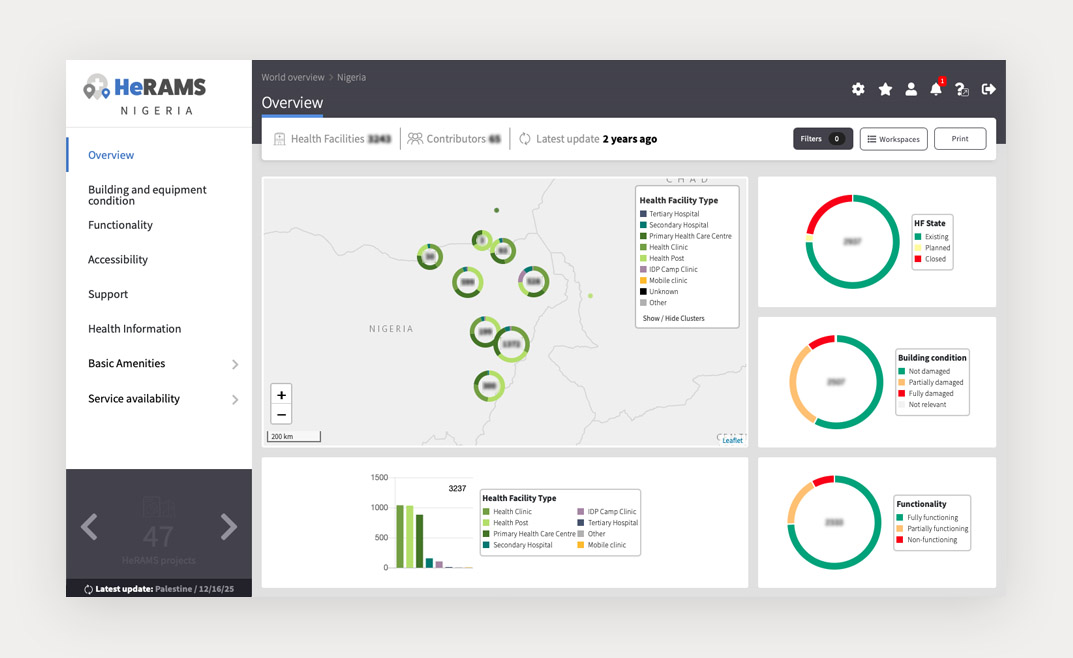
Task: Click the logout icon
Action: pos(989,89)
